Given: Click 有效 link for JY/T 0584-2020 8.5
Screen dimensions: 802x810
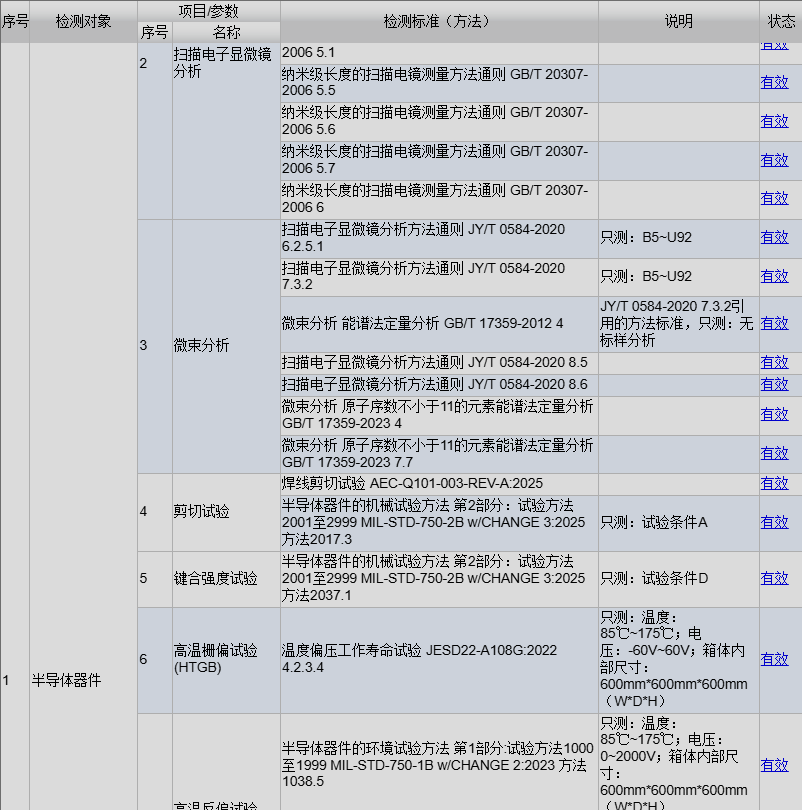Looking at the screenshot, I should tap(774, 362).
